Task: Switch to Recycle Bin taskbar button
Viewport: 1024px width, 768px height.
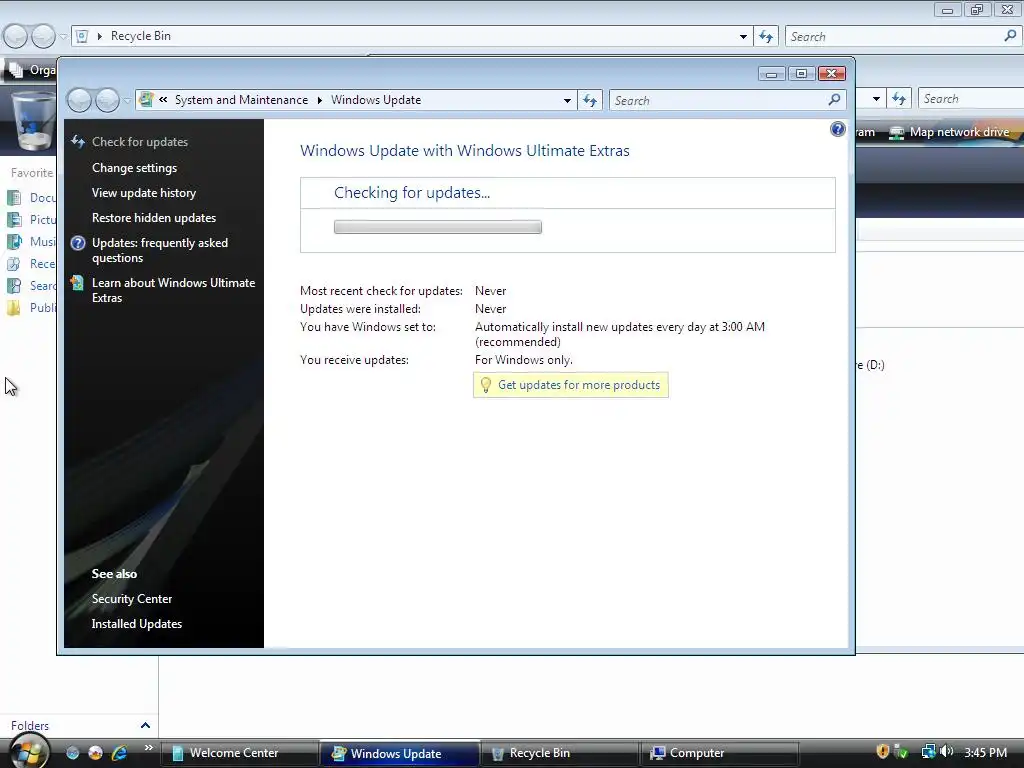Action: click(x=560, y=753)
